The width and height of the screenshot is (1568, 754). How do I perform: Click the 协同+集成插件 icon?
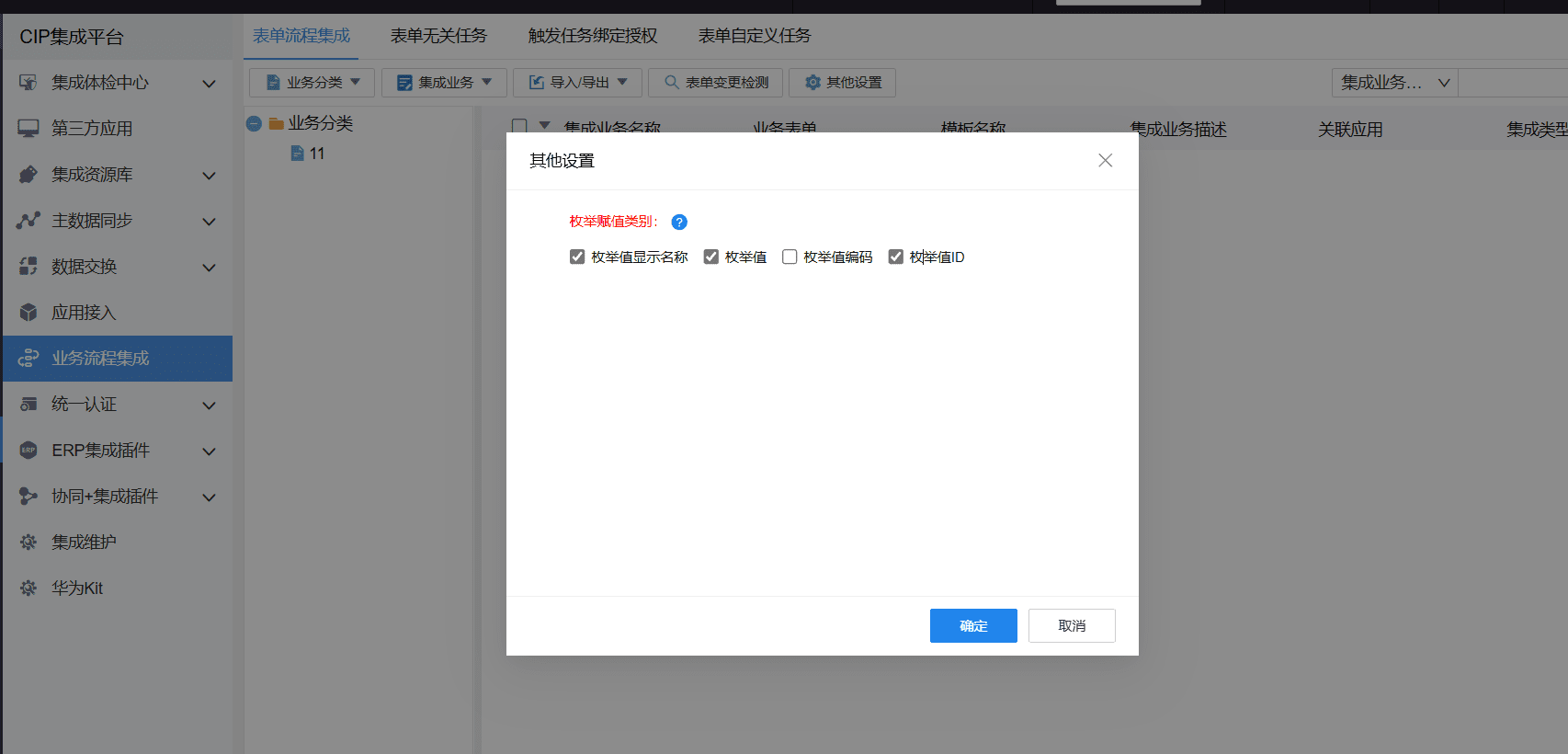coord(28,497)
